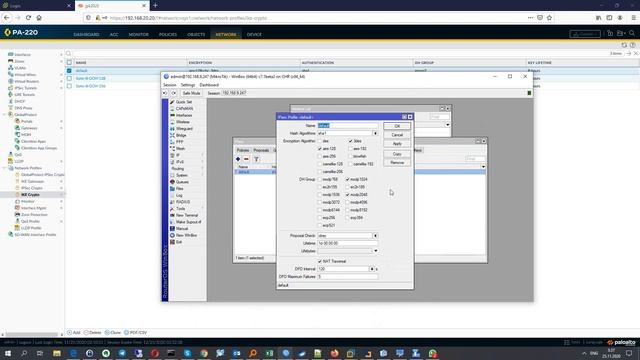Viewport: 640px width, 360px height.
Task: Click the DPD Maximum Failures field
Action: 348,277
